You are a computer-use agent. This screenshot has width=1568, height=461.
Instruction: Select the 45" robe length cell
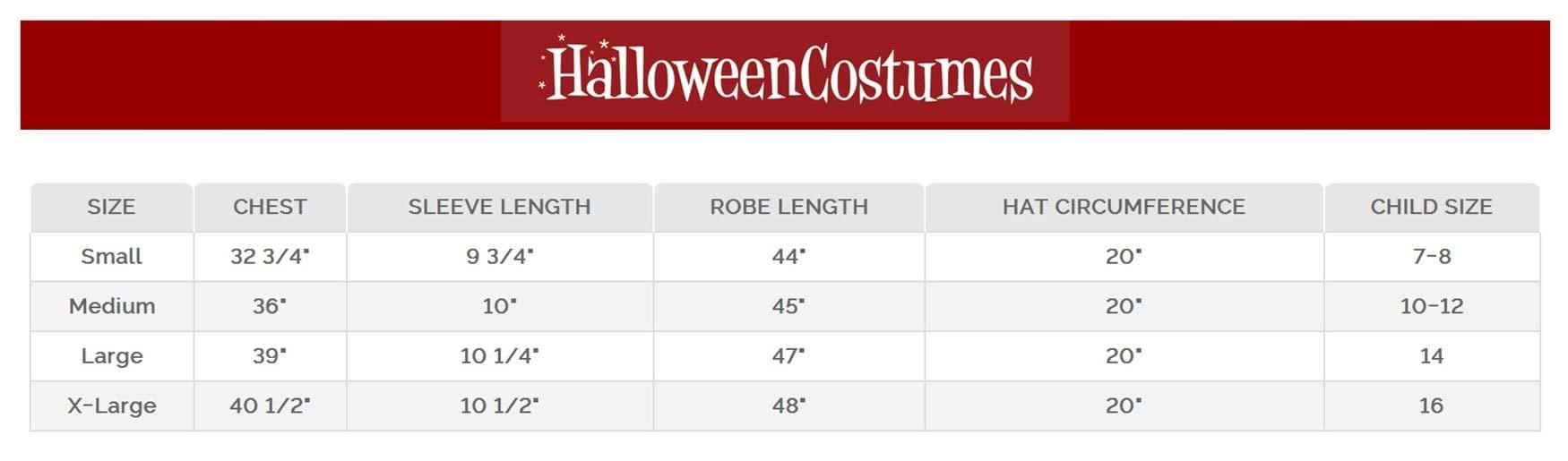tap(788, 306)
